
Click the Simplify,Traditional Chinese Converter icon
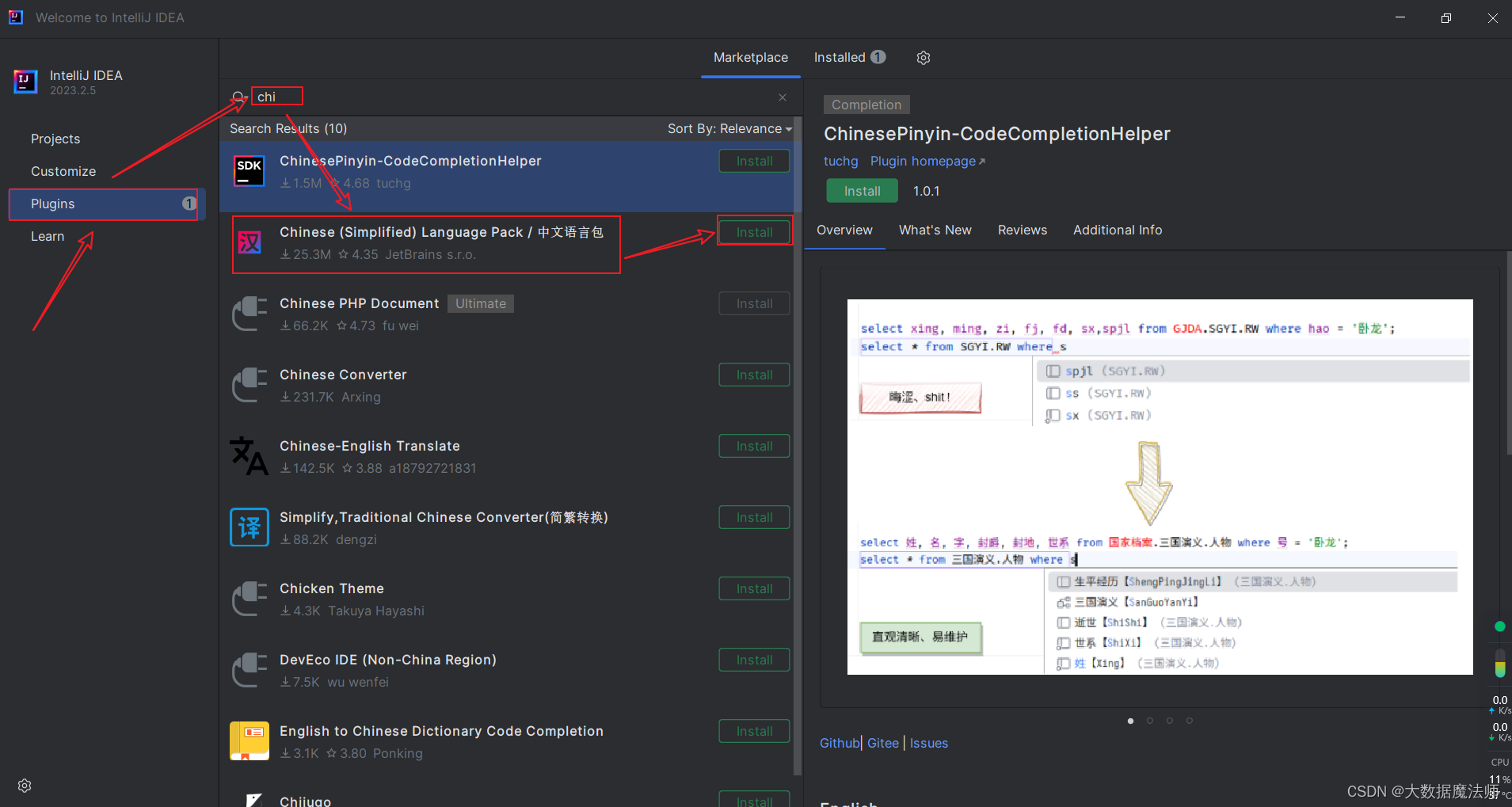(249, 527)
